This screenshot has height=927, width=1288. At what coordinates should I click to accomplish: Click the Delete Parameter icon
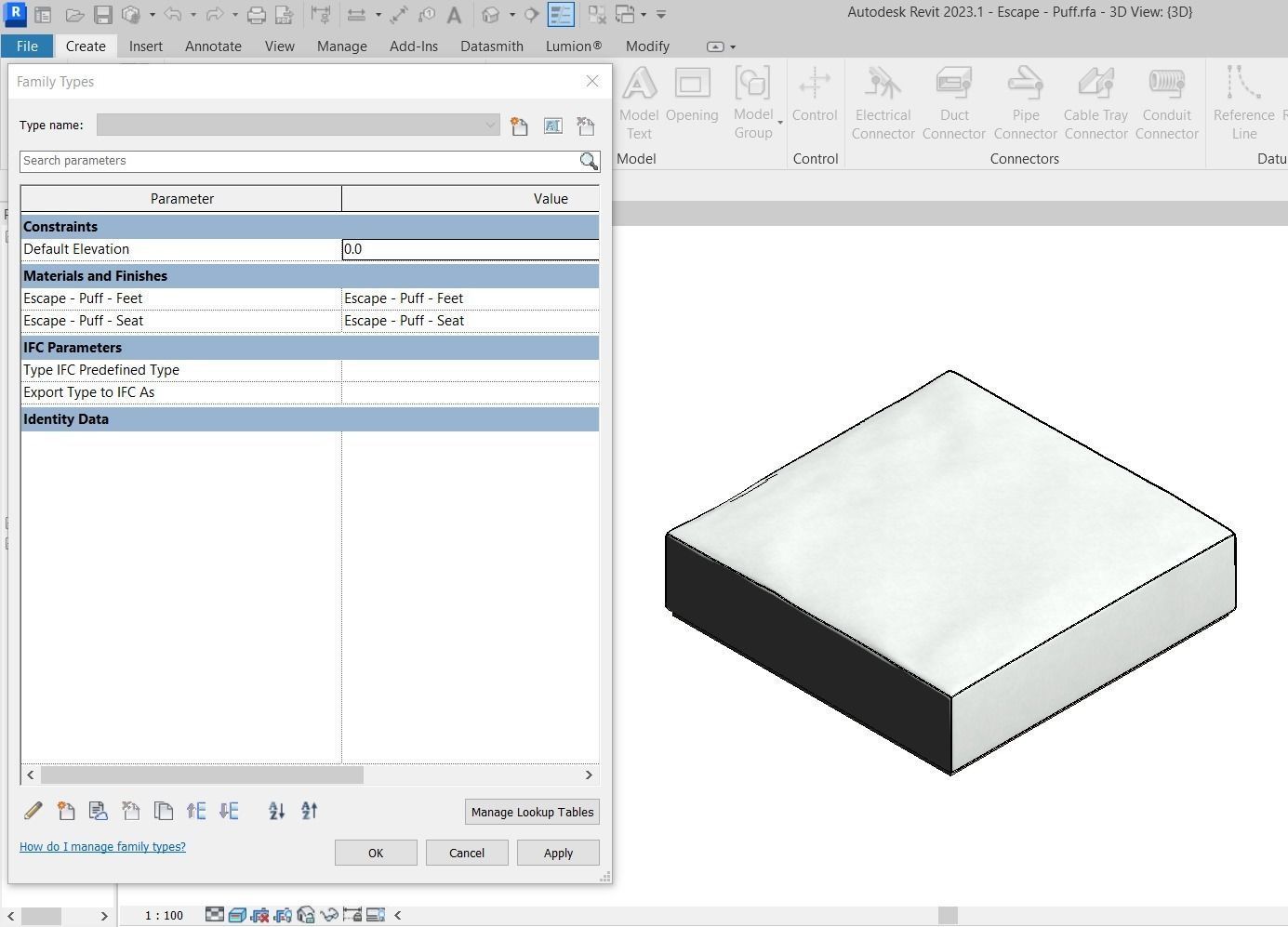(x=131, y=811)
